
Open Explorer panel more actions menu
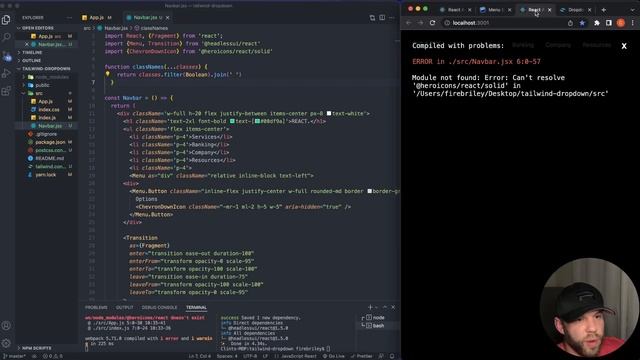(69, 18)
